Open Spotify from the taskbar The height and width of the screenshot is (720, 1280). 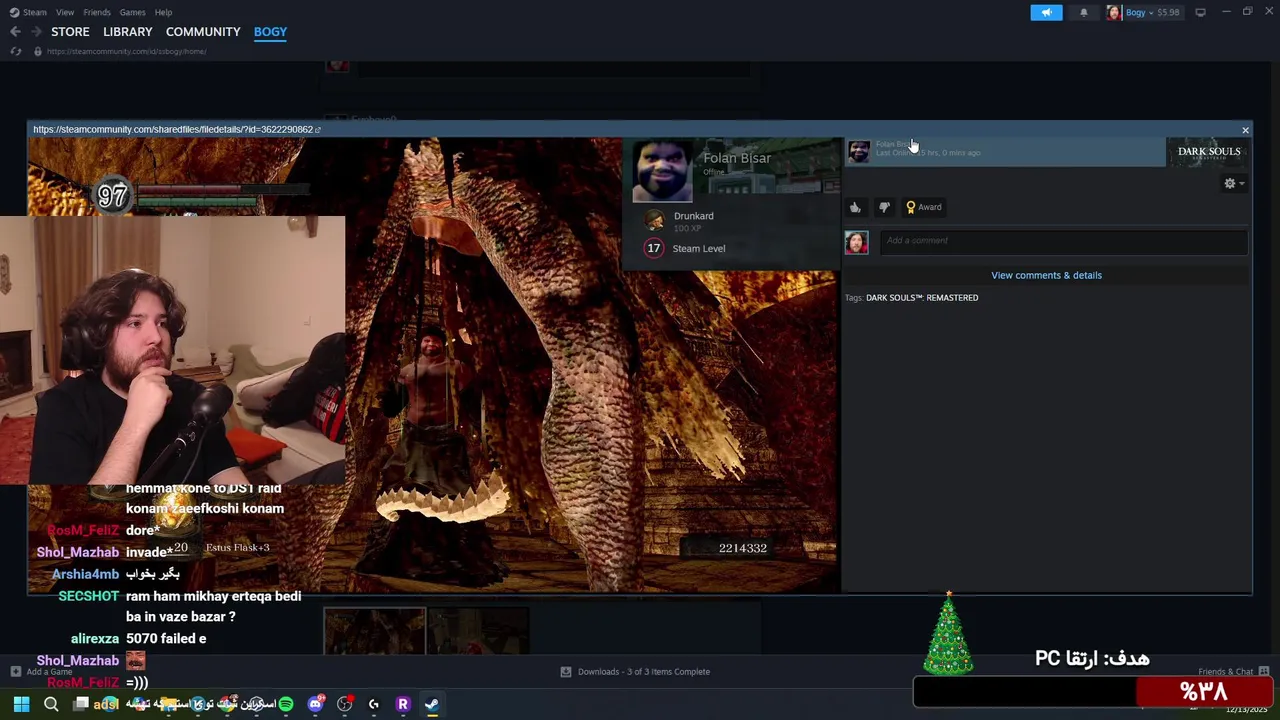tap(286, 704)
